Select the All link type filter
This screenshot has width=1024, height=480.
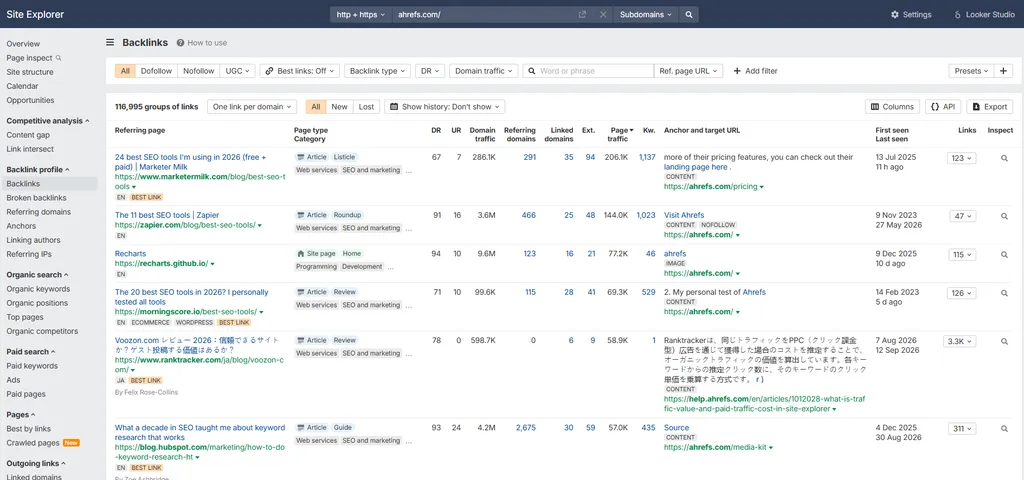125,71
